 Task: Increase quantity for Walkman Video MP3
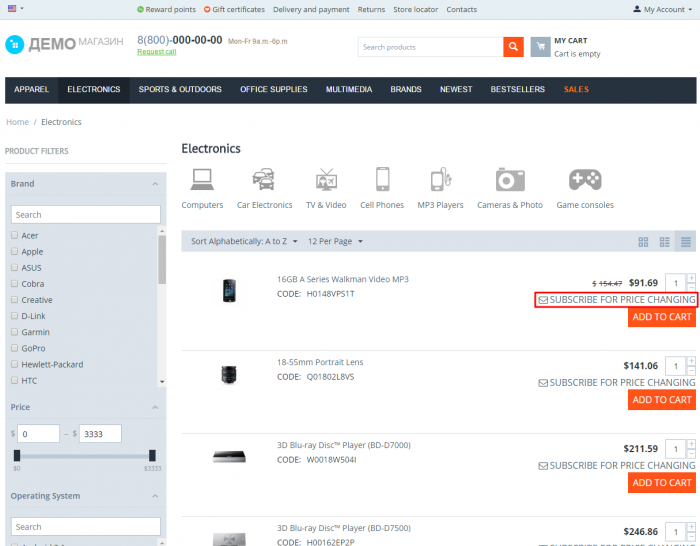[691, 278]
